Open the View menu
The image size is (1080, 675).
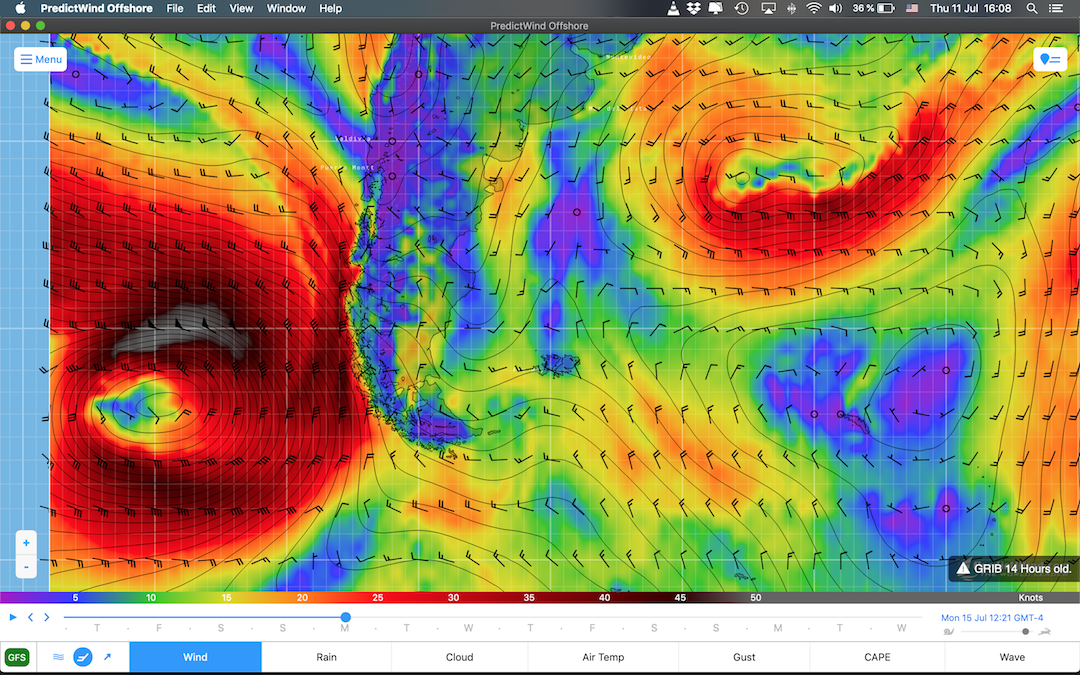click(x=241, y=8)
